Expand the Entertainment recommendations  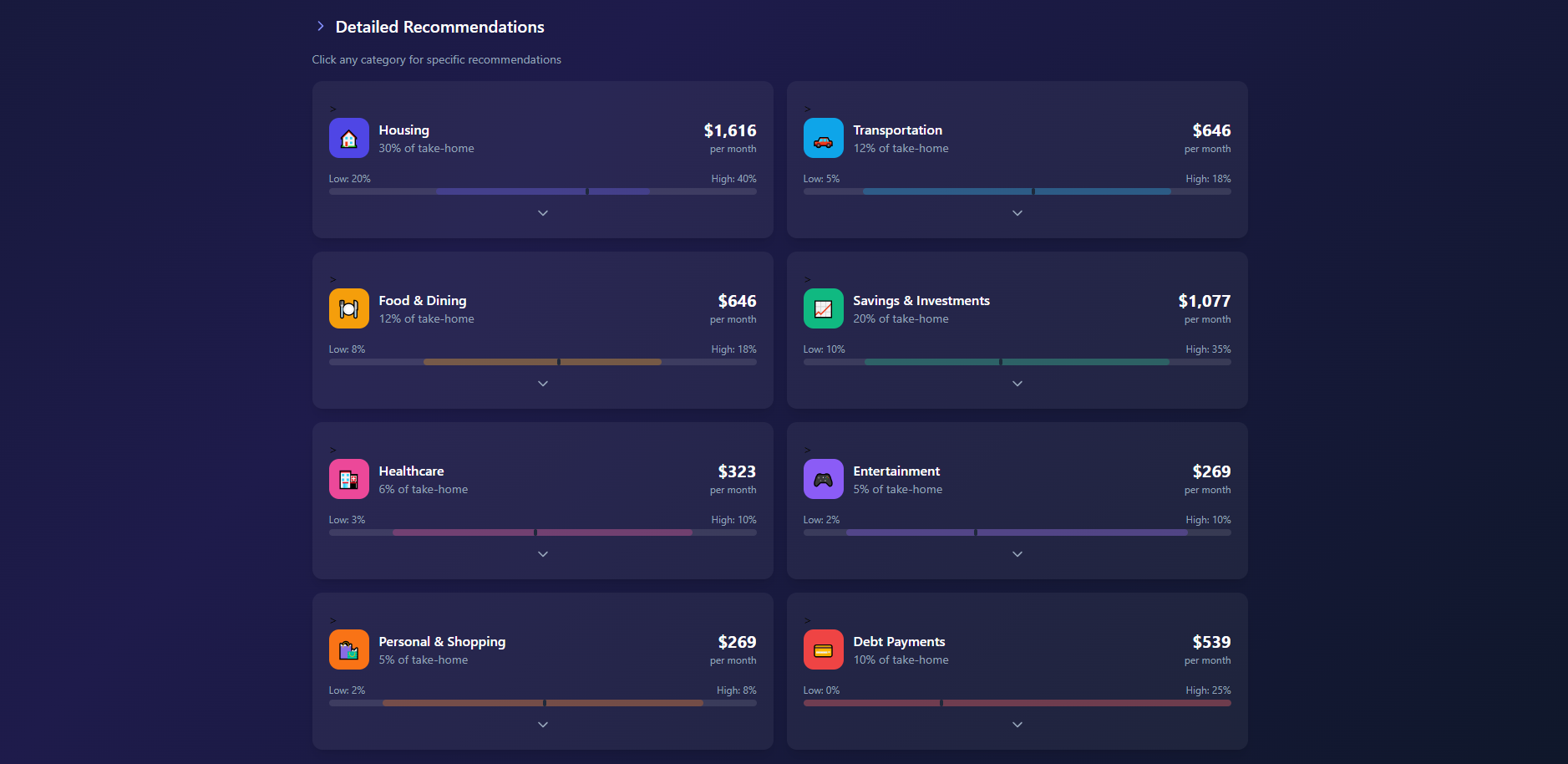pyautogui.click(x=1017, y=553)
